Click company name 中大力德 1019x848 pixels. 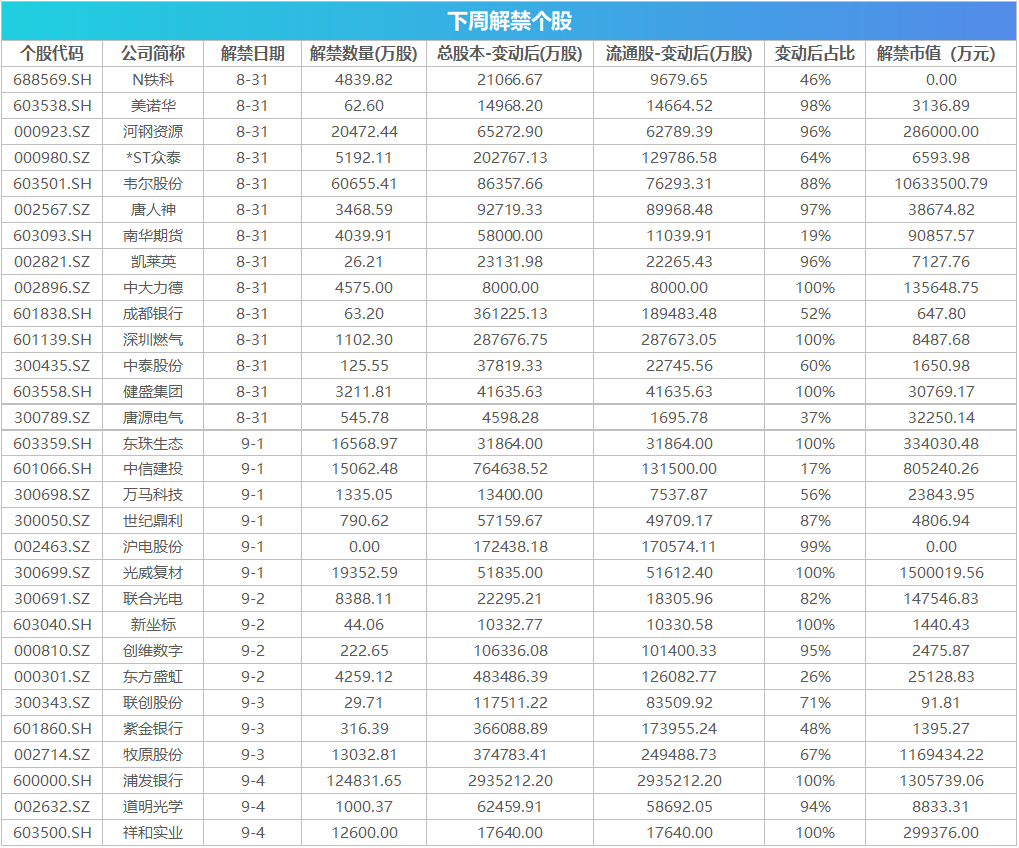153,288
